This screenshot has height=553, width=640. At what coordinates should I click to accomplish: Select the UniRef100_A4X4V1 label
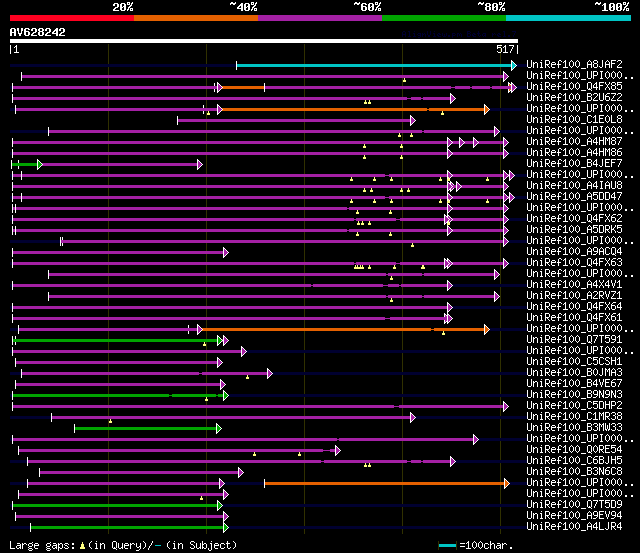[574, 285]
